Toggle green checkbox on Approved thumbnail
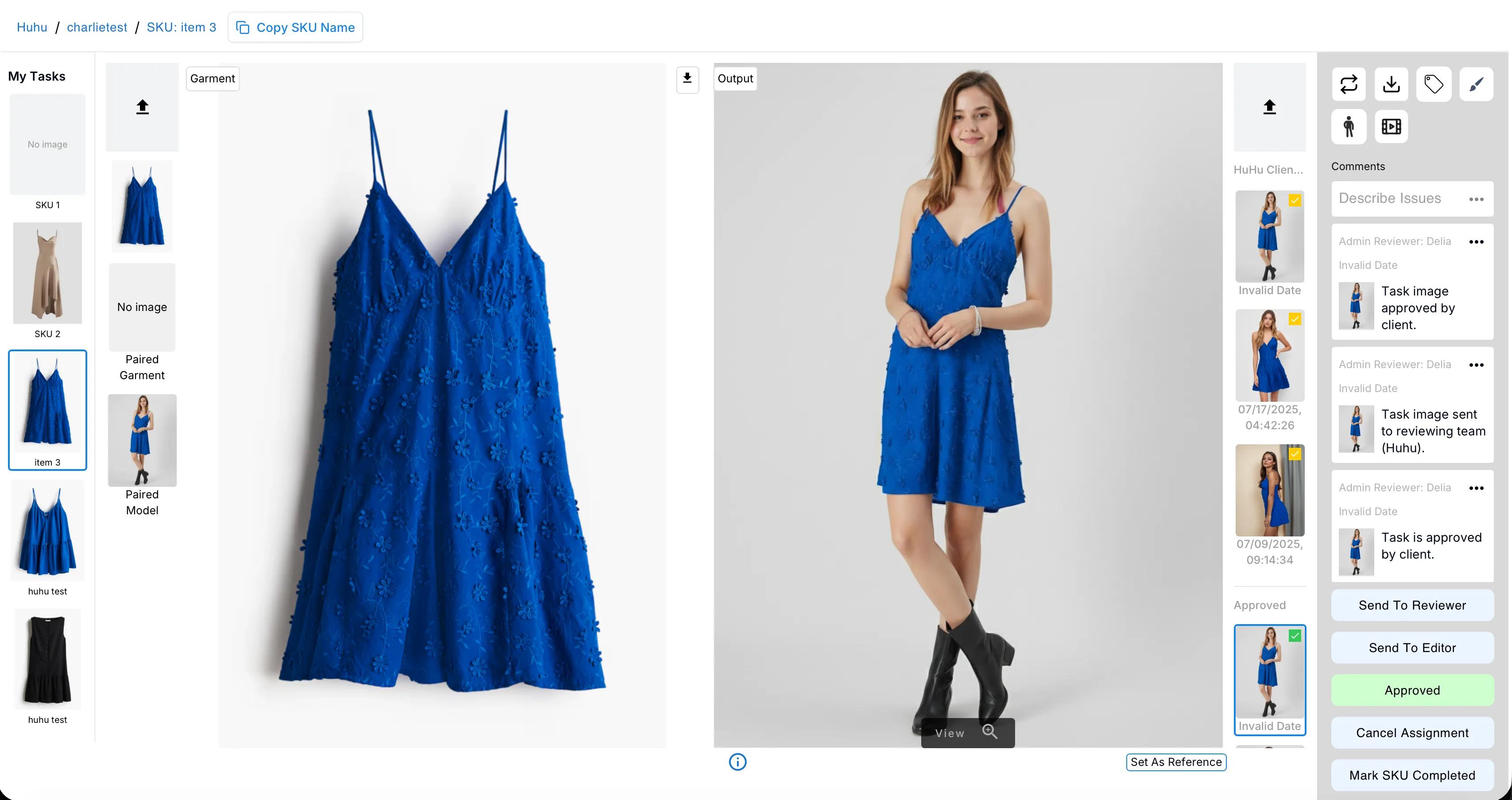This screenshot has height=800, width=1512. 1295,636
